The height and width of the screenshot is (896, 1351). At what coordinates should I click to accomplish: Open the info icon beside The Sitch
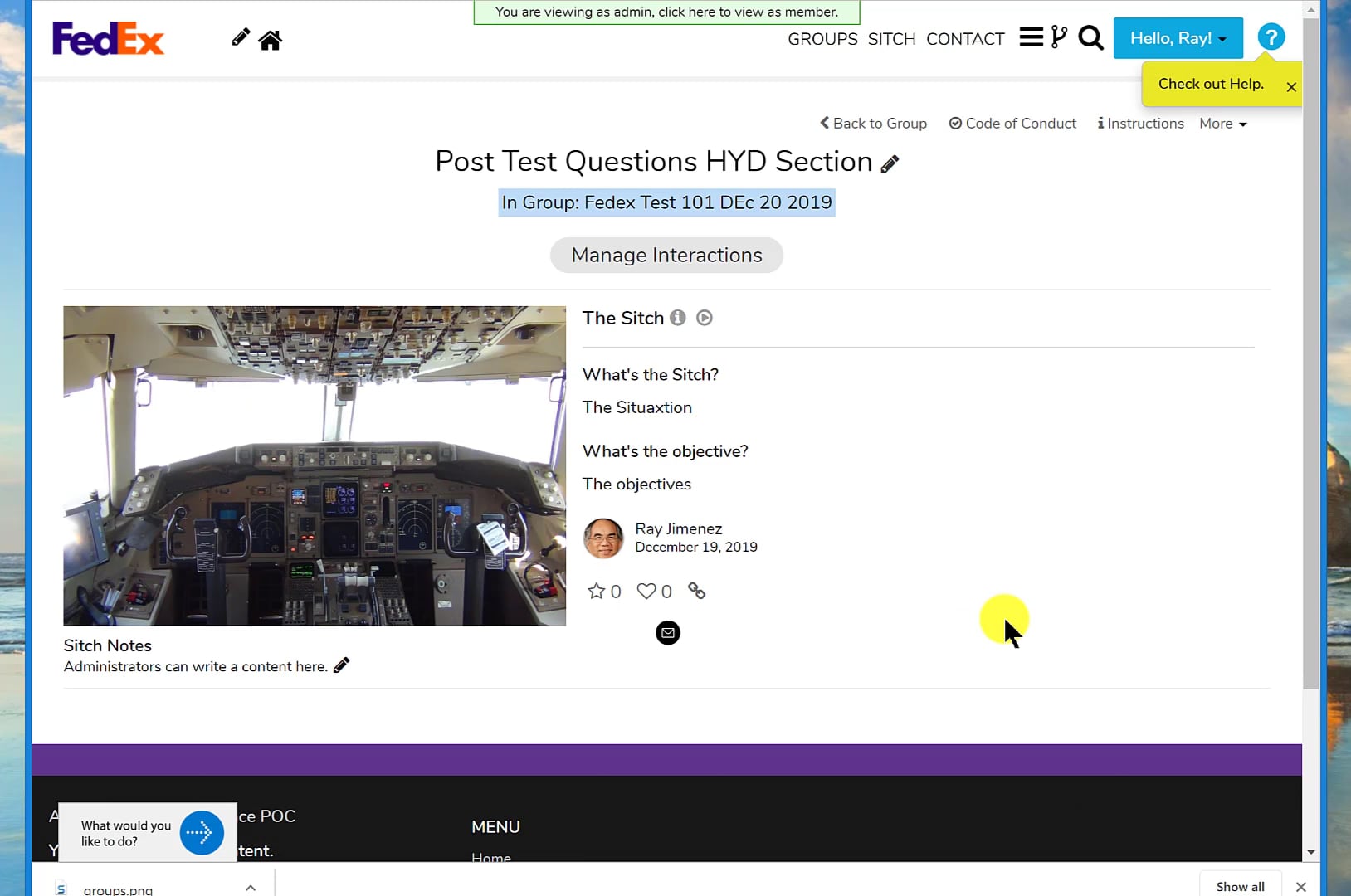[x=678, y=317]
